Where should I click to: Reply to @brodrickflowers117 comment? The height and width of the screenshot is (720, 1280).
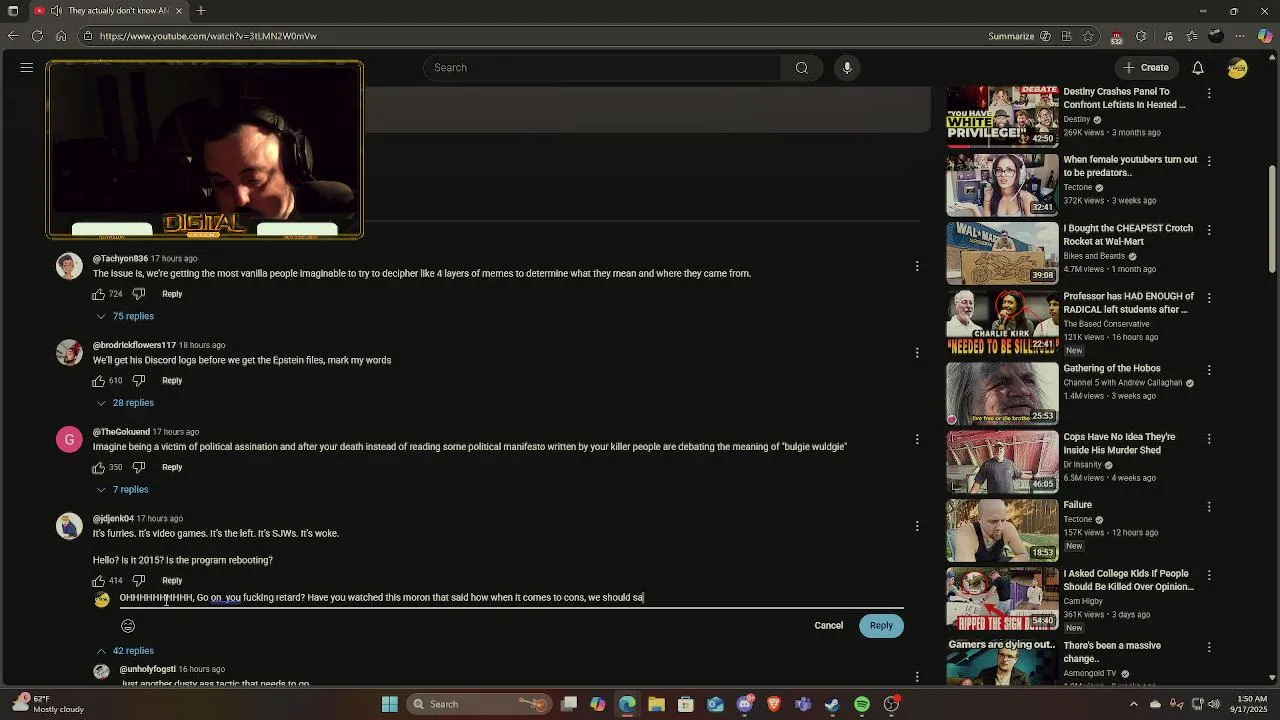172,381
